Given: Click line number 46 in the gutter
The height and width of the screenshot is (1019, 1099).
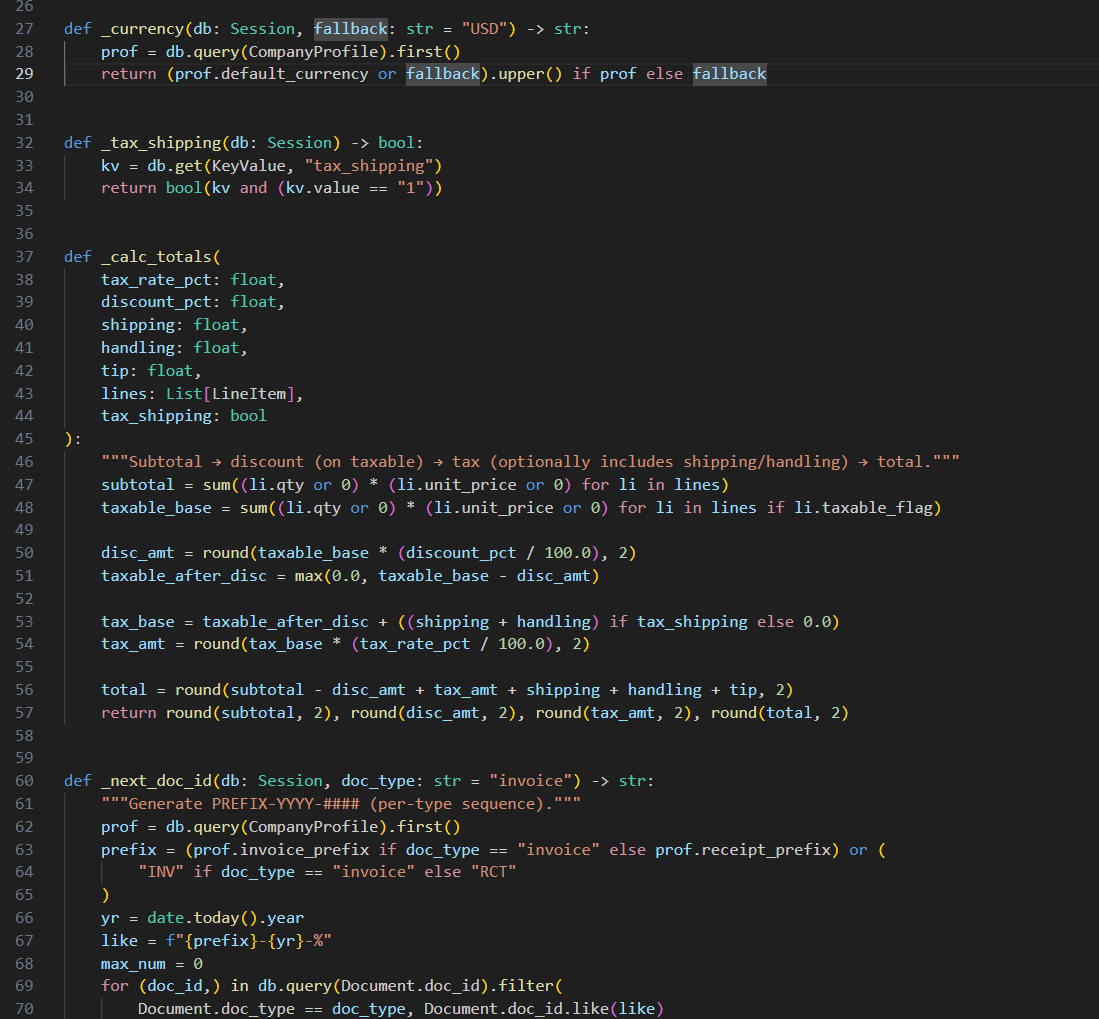Looking at the screenshot, I should [x=24, y=461].
